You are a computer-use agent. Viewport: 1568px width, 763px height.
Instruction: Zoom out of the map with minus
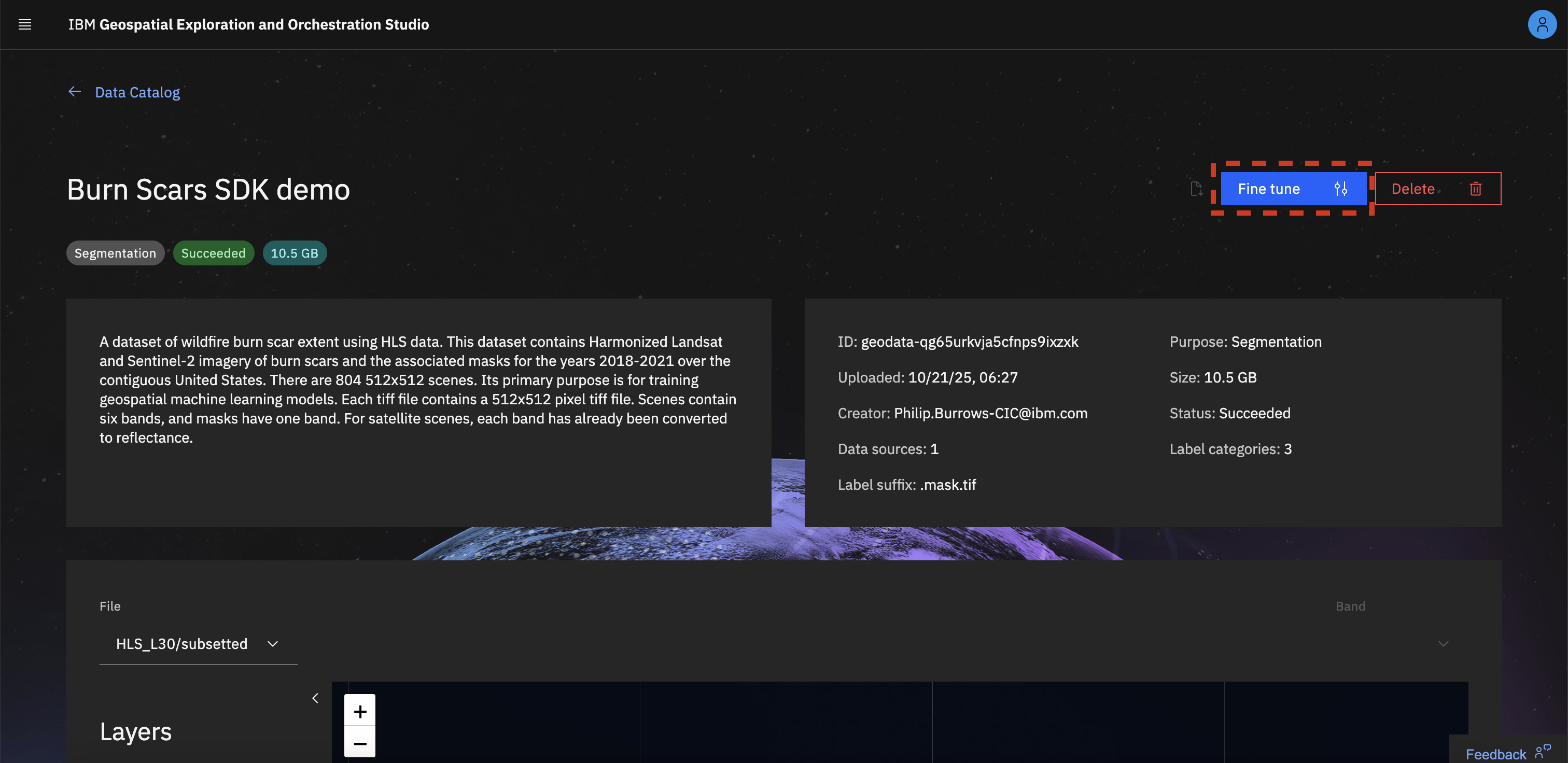click(360, 743)
